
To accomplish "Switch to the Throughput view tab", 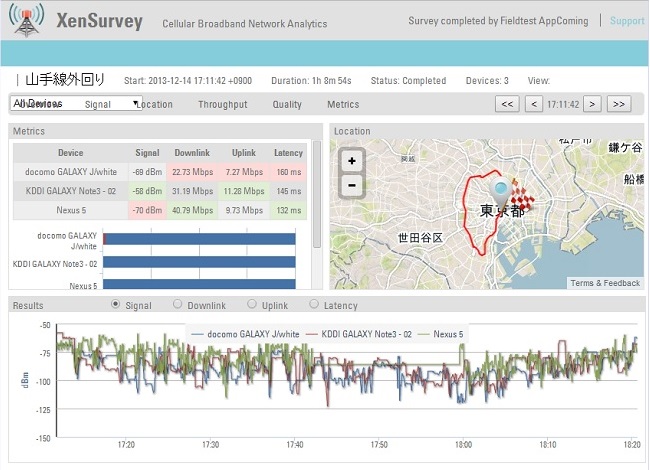I will click(223, 104).
